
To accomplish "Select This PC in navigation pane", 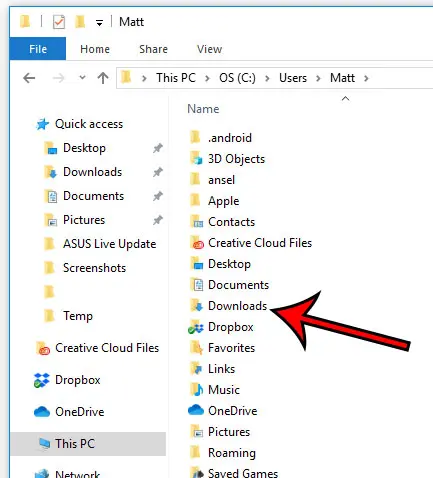I will (88, 444).
